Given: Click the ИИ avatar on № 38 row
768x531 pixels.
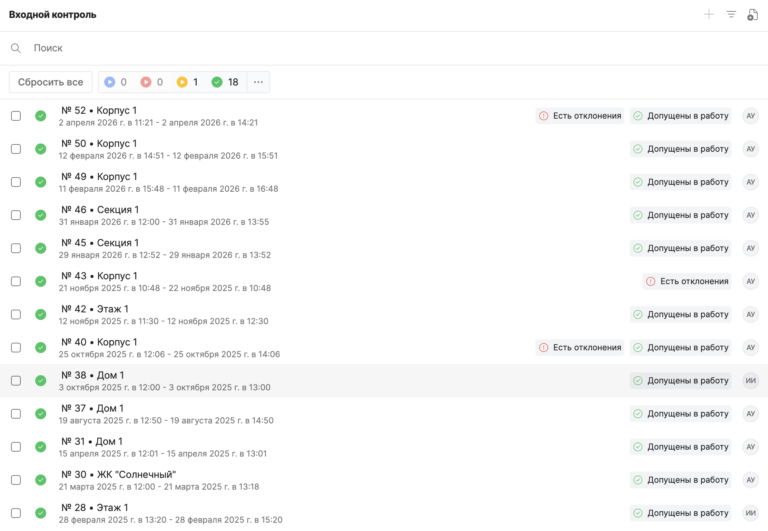Looking at the screenshot, I should click(x=751, y=381).
